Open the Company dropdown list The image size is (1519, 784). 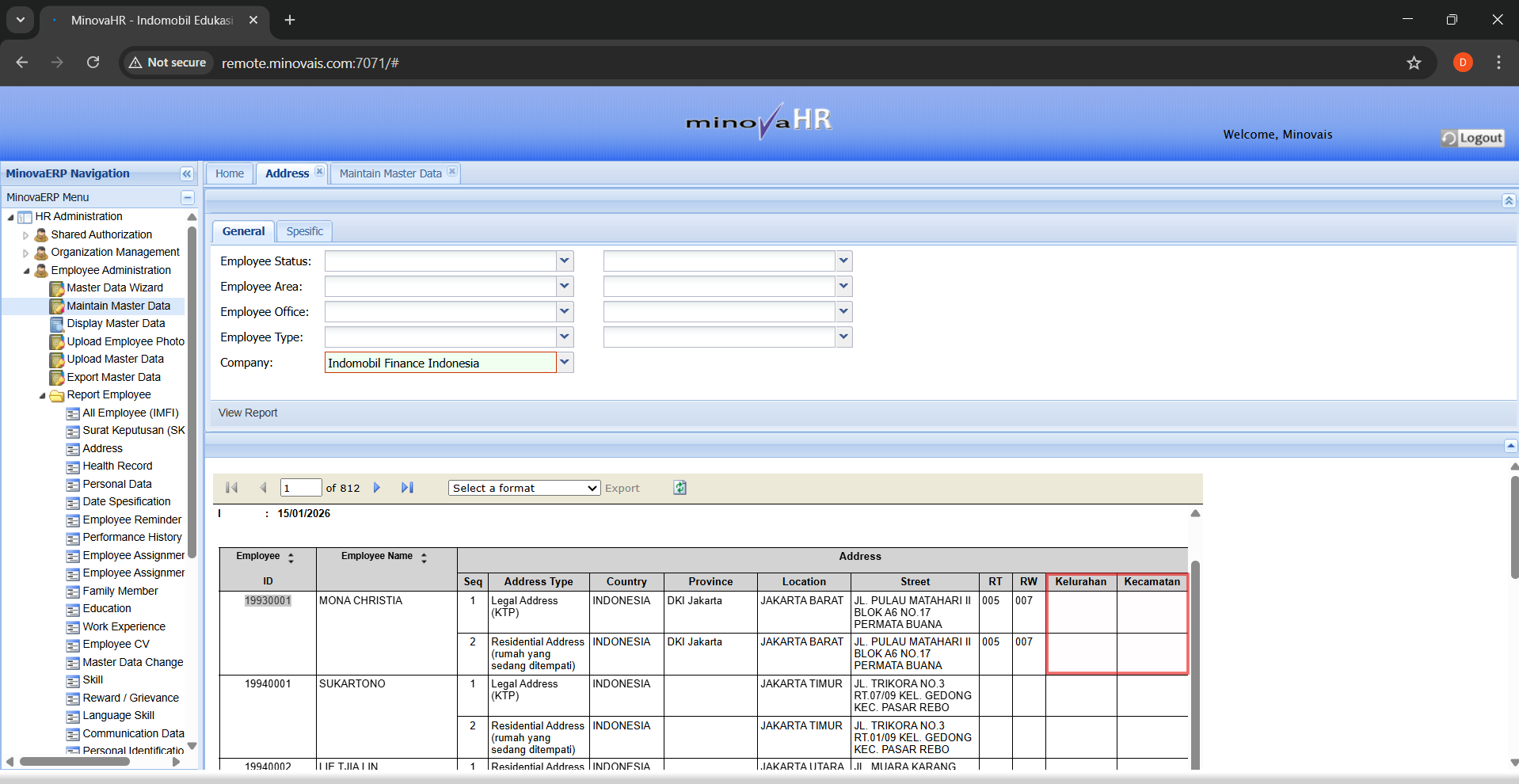564,362
